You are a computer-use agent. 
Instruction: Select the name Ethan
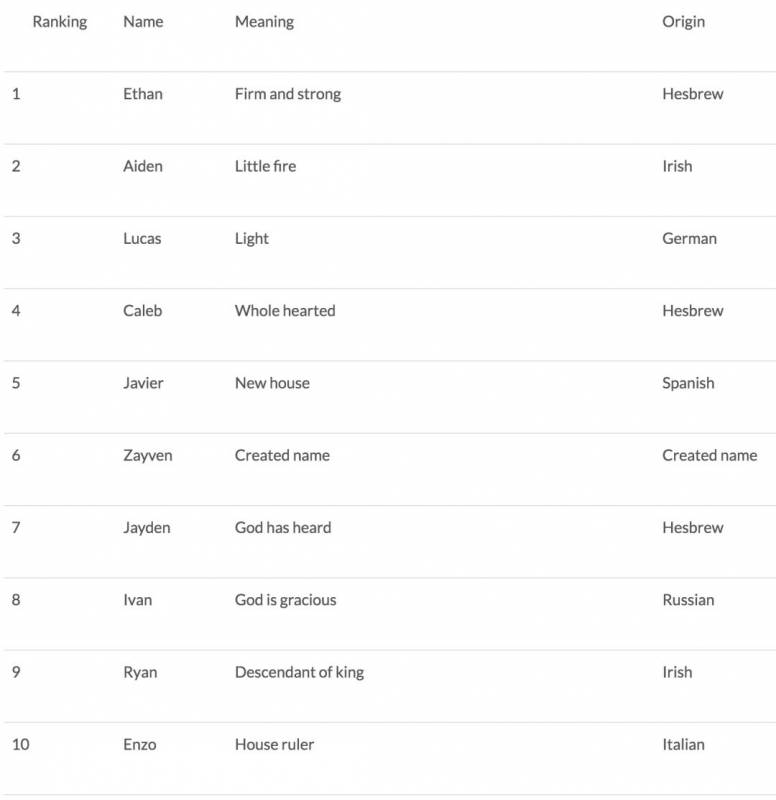(143, 94)
